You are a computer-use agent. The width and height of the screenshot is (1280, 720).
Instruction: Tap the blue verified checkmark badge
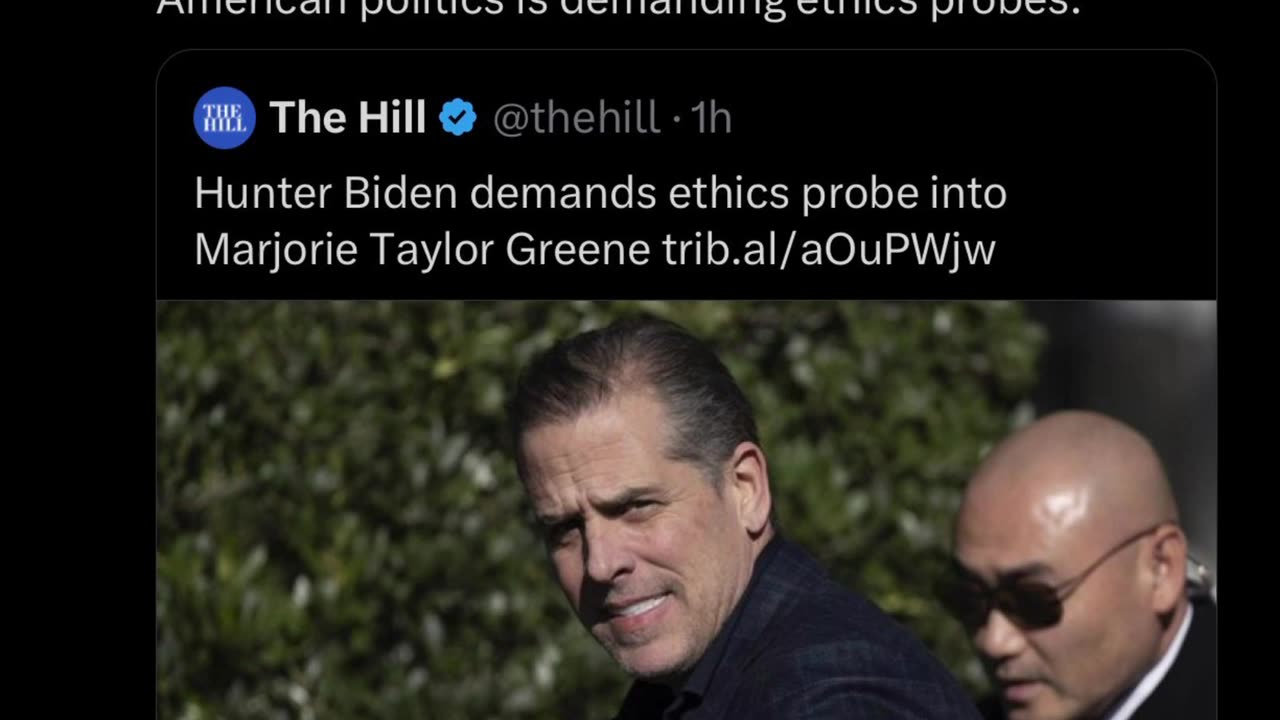click(458, 118)
